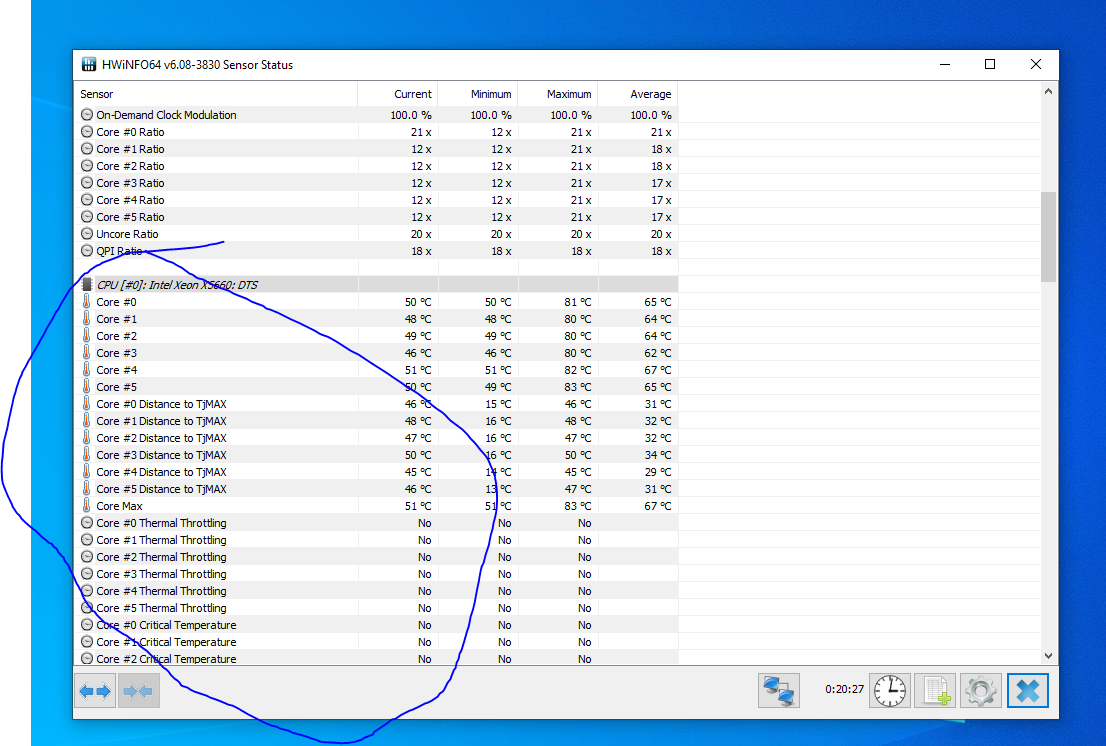Select the Core #5 Distance to TjMAX label
This screenshot has width=1106, height=746.
pyautogui.click(x=162, y=489)
